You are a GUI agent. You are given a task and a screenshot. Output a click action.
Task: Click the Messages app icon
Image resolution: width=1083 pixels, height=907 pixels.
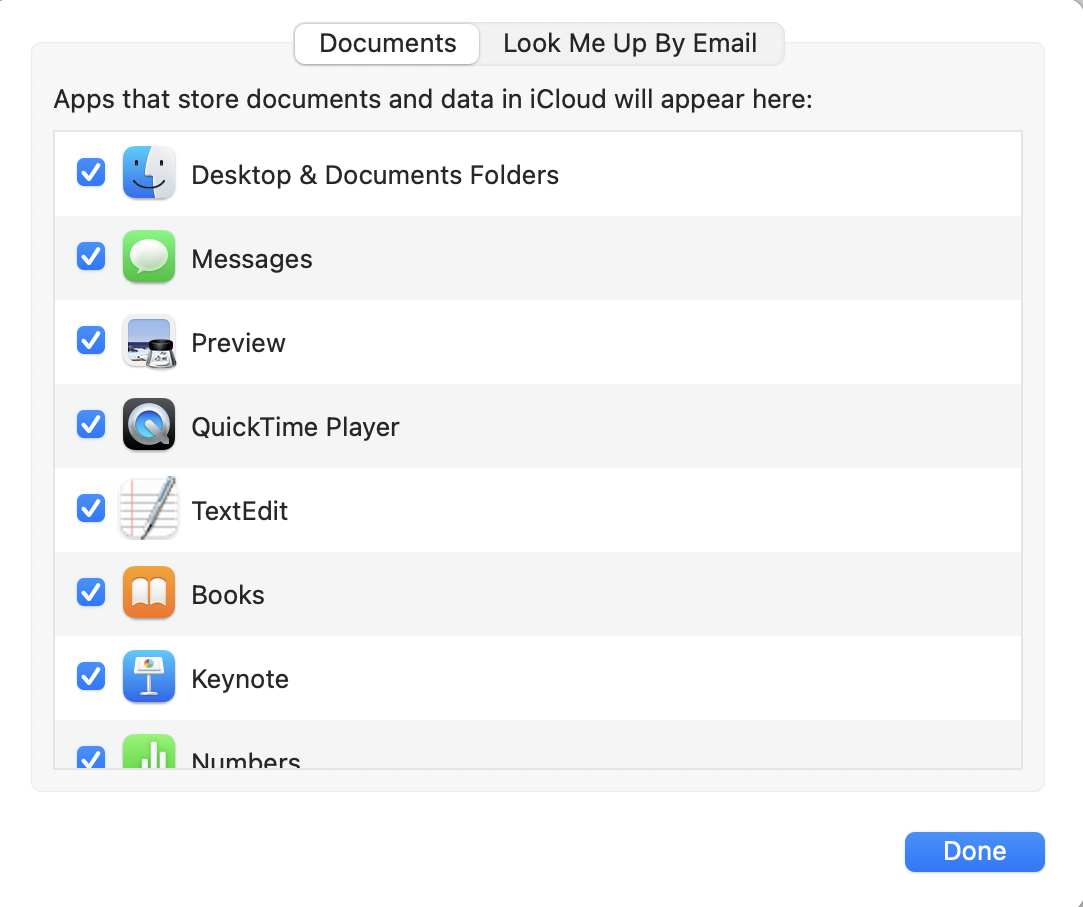(149, 258)
